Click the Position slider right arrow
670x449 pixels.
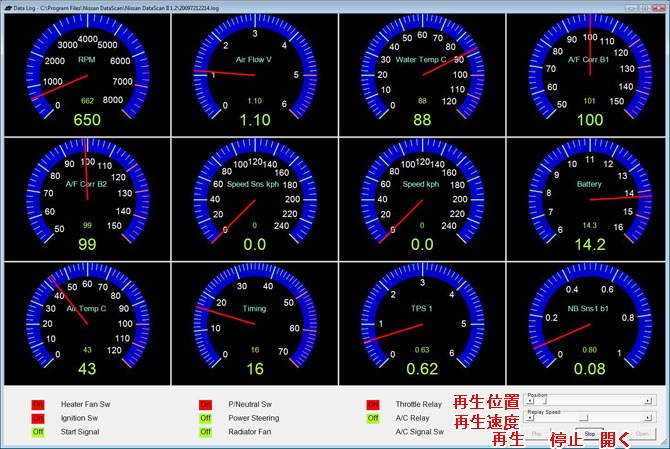coord(647,401)
